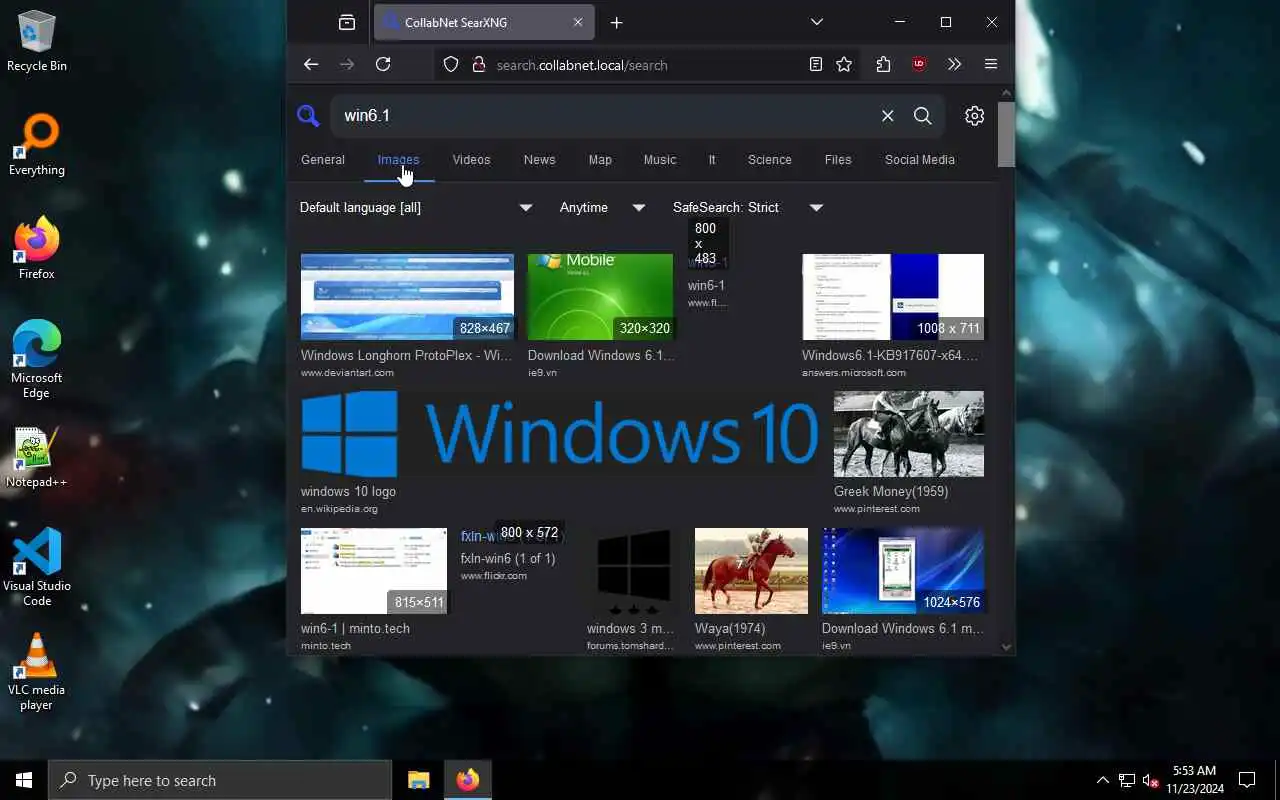Switch to the Music tab
Image resolution: width=1280 pixels, height=800 pixels.
[x=660, y=160]
